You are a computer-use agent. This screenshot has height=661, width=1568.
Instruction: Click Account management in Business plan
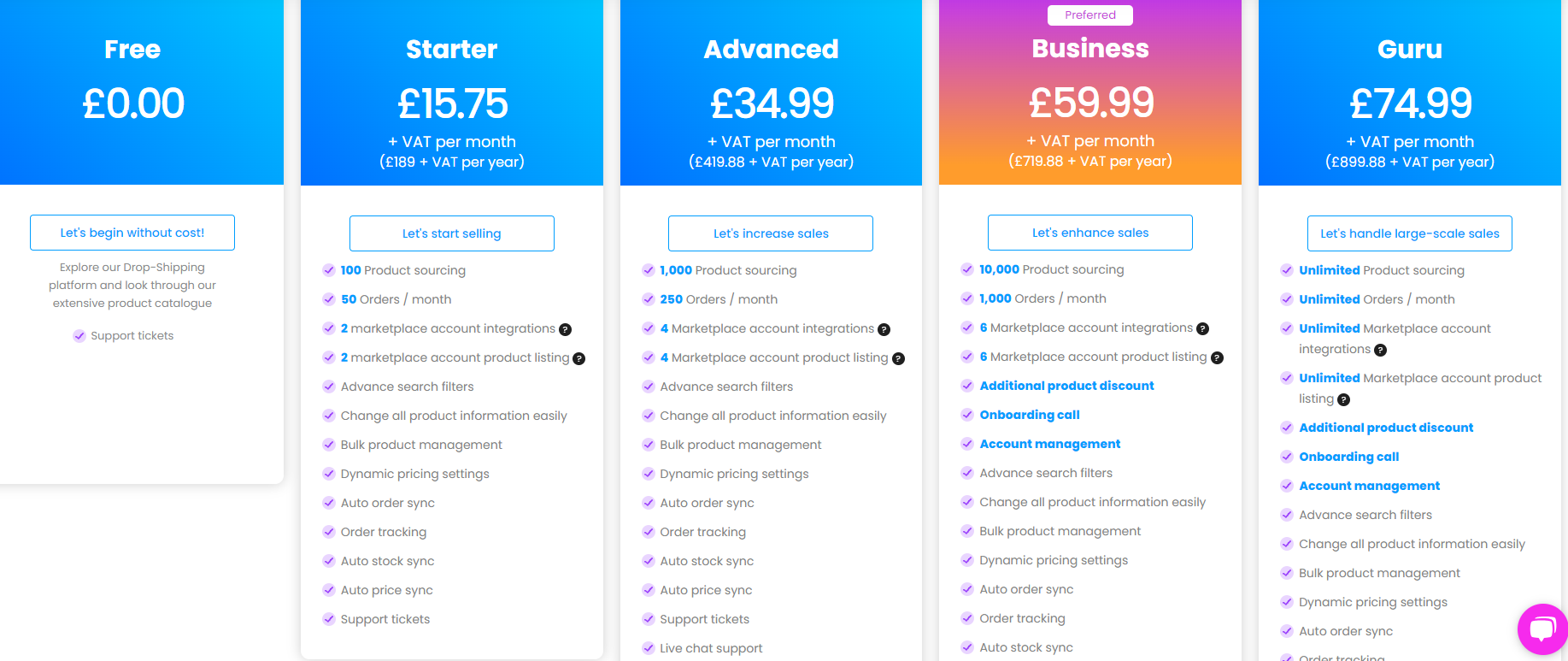coord(1050,444)
